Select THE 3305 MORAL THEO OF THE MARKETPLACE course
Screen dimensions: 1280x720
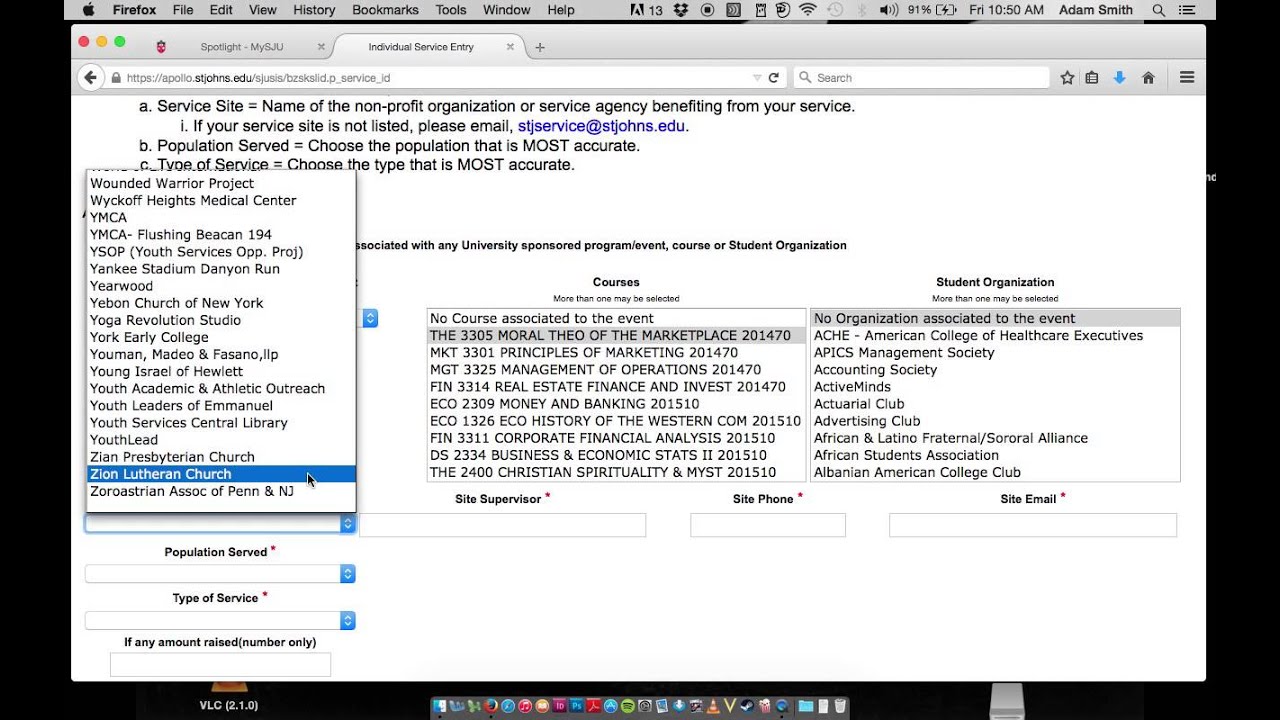pyautogui.click(x=616, y=335)
